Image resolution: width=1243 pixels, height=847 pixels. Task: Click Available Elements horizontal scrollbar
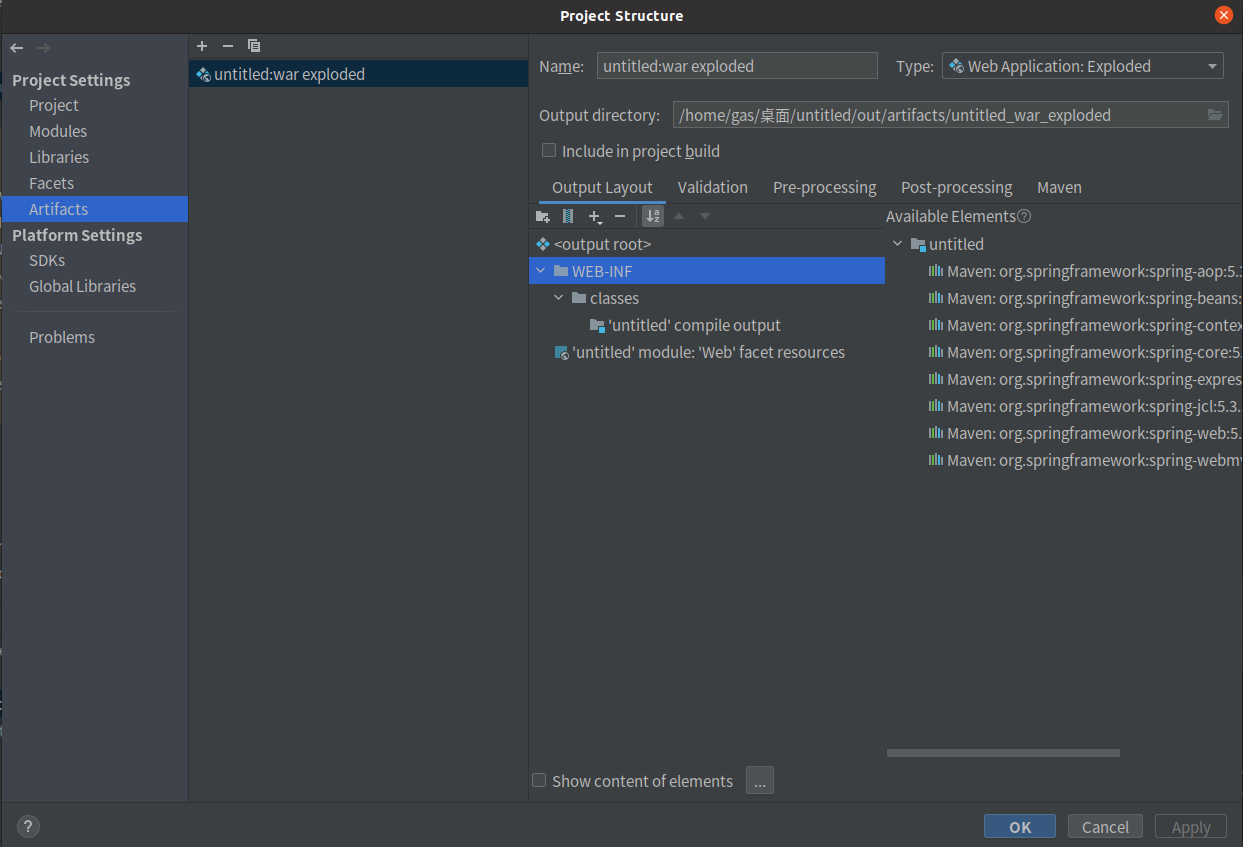[1003, 753]
